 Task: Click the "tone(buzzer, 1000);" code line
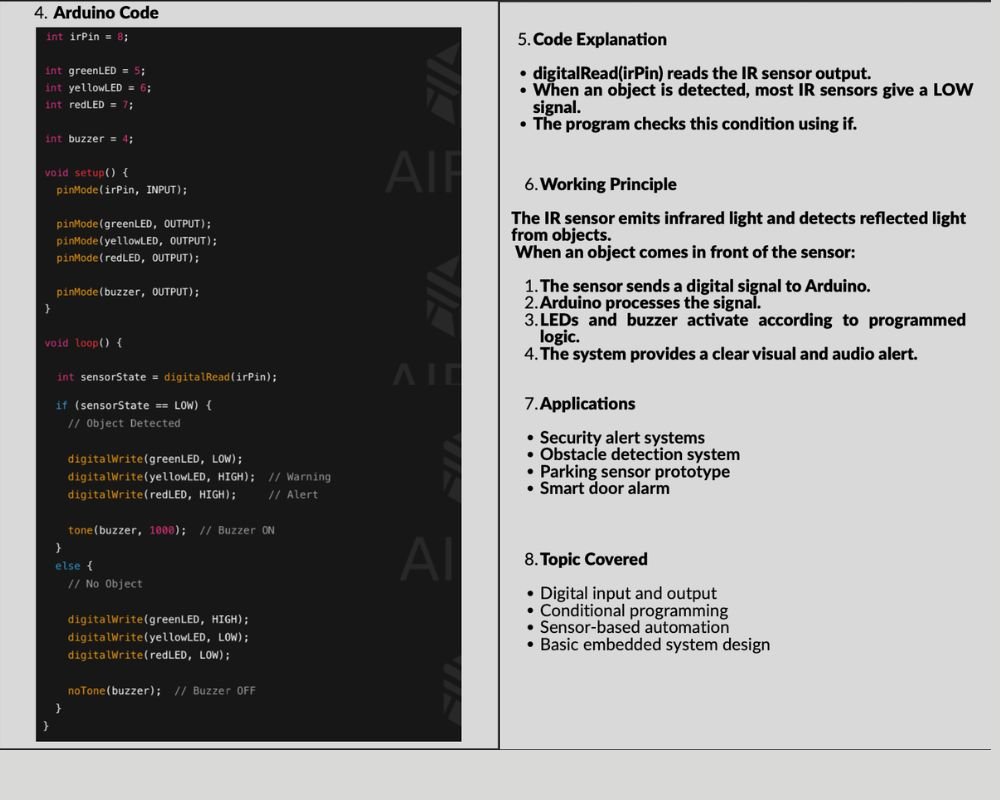[x=127, y=530]
